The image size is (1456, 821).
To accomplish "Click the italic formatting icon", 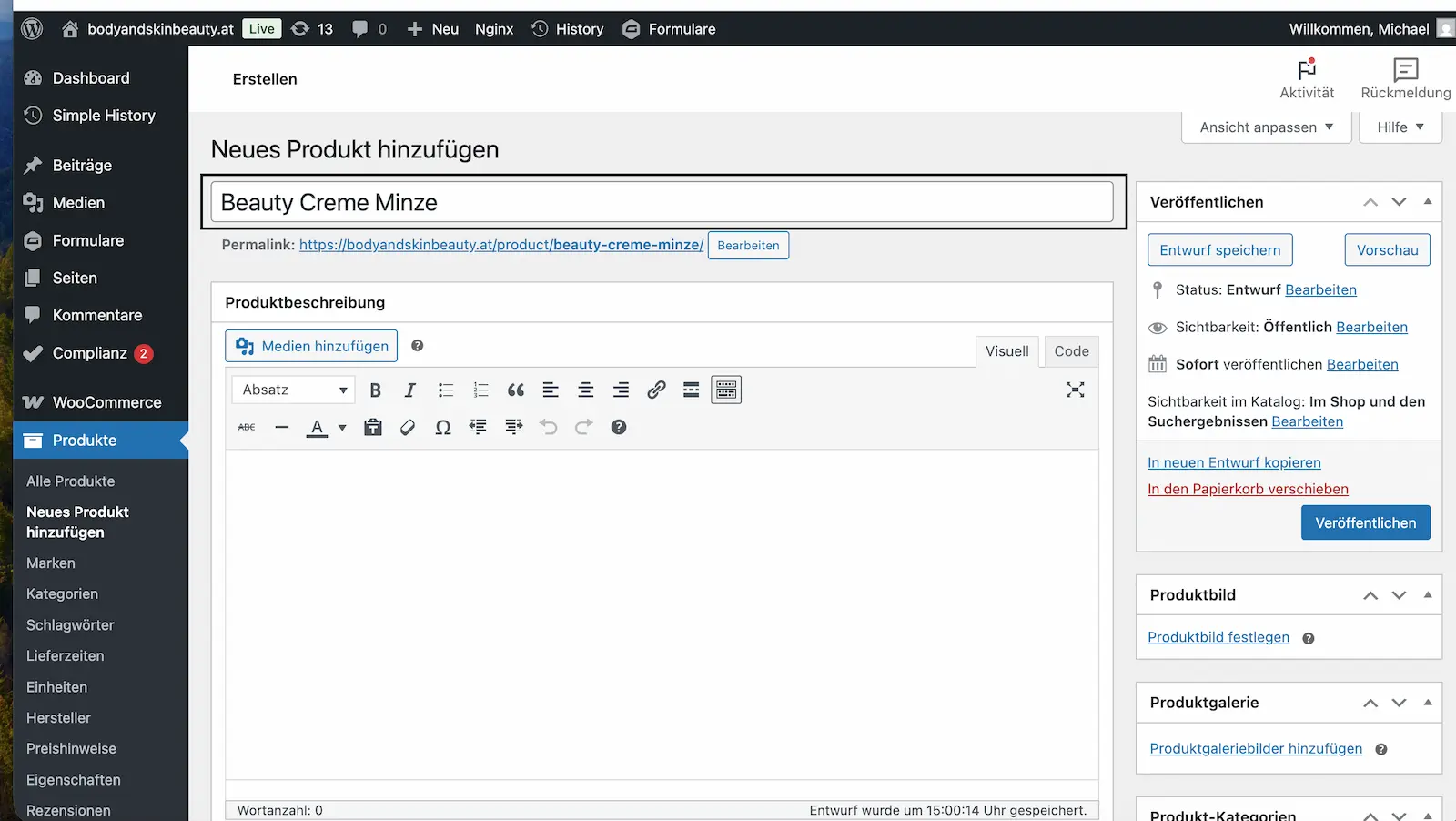I will click(409, 390).
